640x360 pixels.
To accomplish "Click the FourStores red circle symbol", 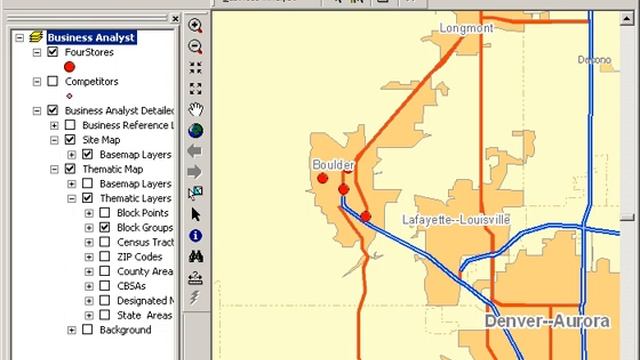I will 69,67.
